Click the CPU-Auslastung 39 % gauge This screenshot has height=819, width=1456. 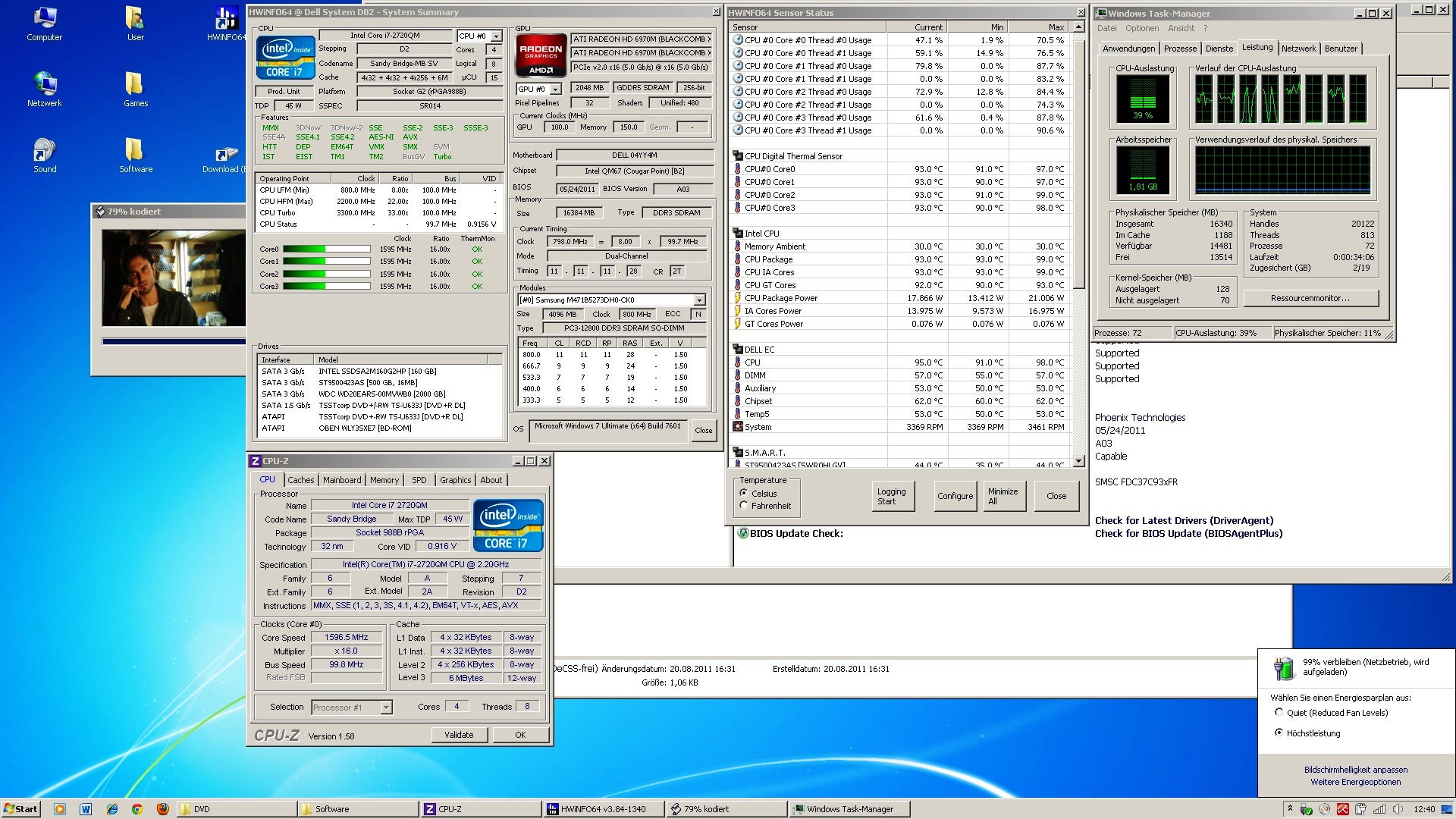(1142, 99)
